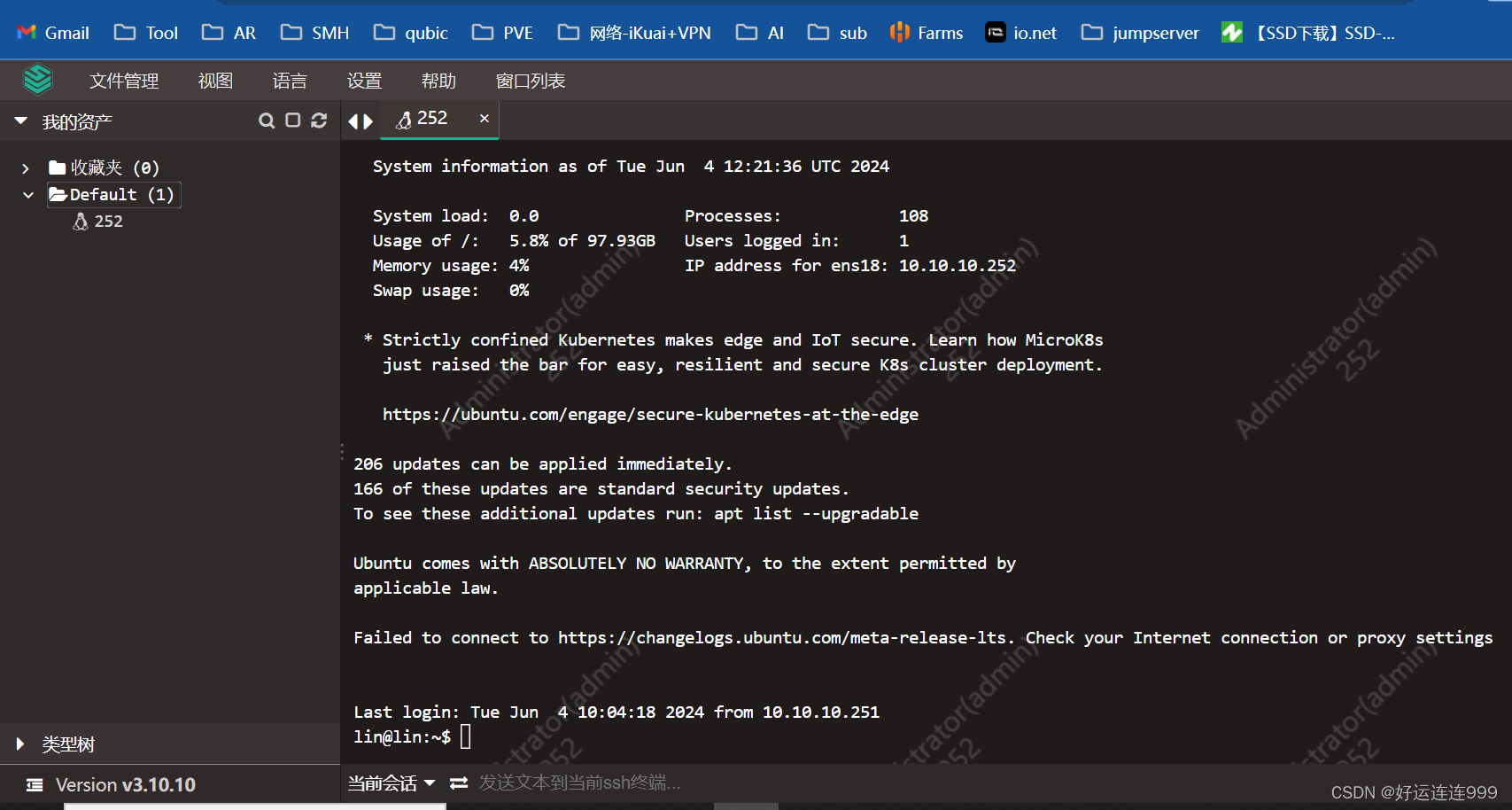The width and height of the screenshot is (1512, 810).
Task: Collapse the Default (1) folder
Action: point(28,195)
